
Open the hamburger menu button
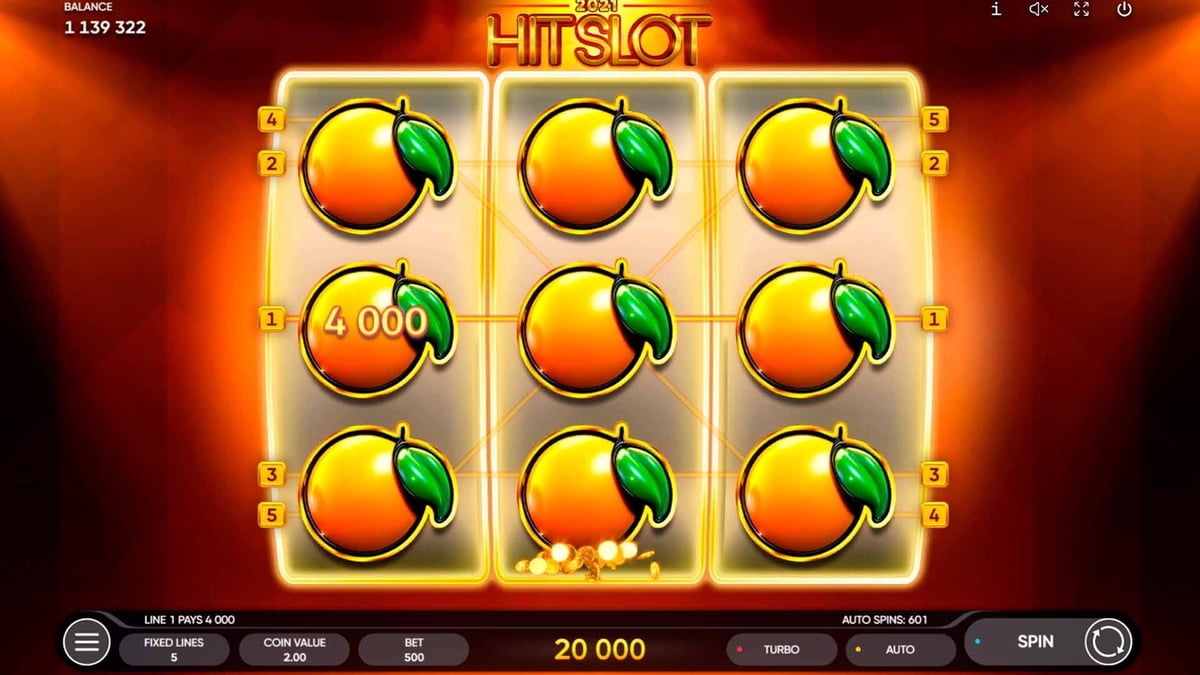click(x=87, y=642)
